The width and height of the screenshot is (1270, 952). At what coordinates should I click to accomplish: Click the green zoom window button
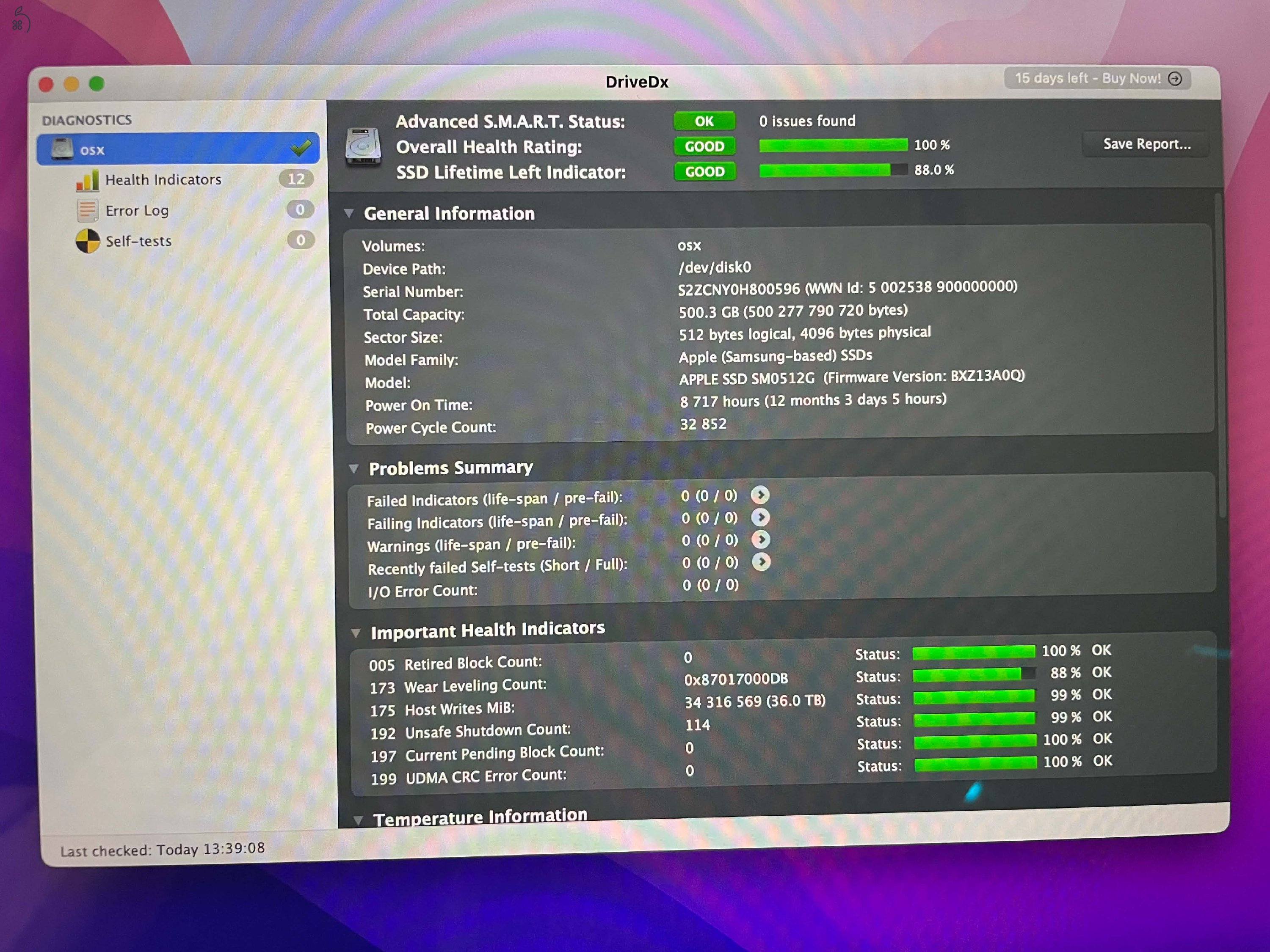pos(97,84)
